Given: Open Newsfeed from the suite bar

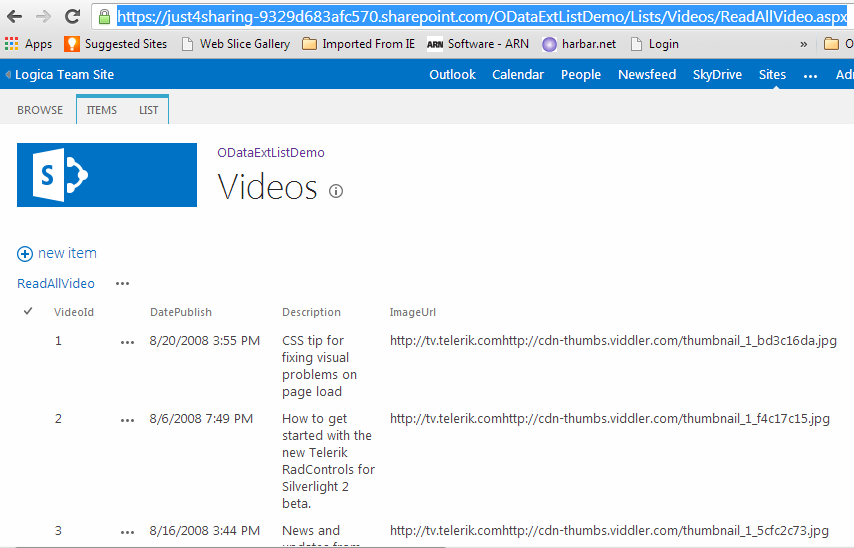Looking at the screenshot, I should coord(647,75).
